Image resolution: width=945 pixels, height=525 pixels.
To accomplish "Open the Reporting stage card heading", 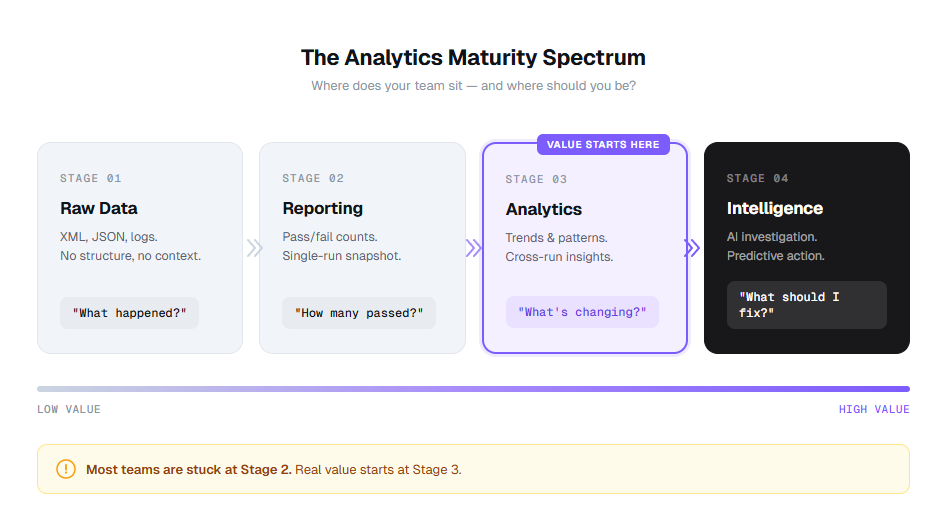I will (x=322, y=208).
